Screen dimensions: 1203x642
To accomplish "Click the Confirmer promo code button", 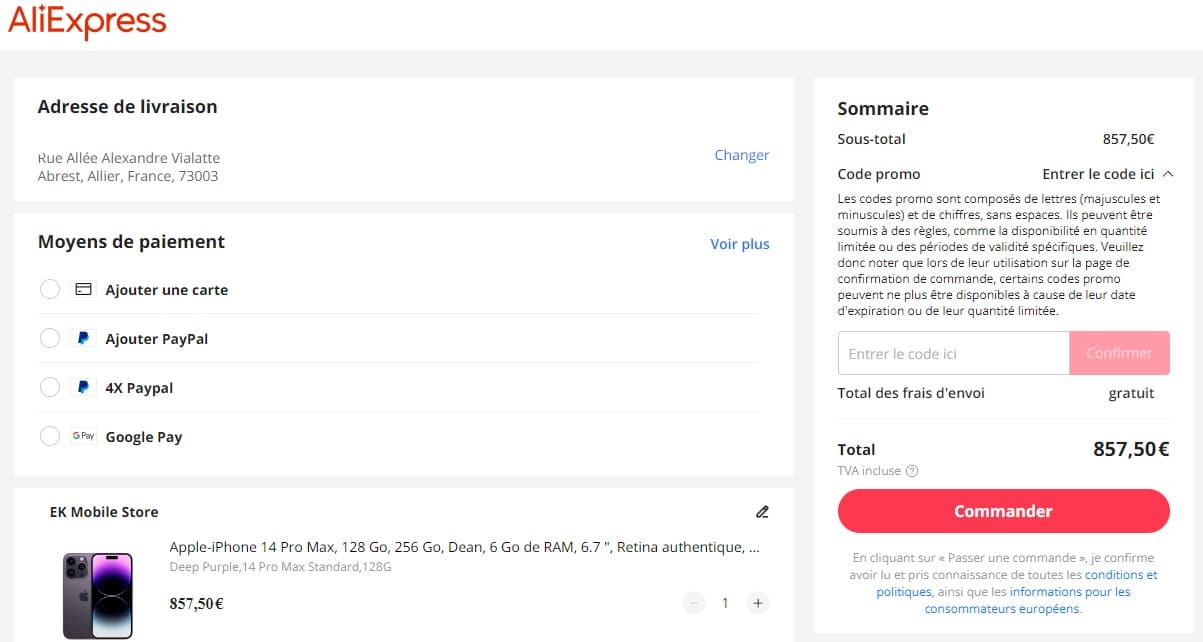I will coord(1119,353).
